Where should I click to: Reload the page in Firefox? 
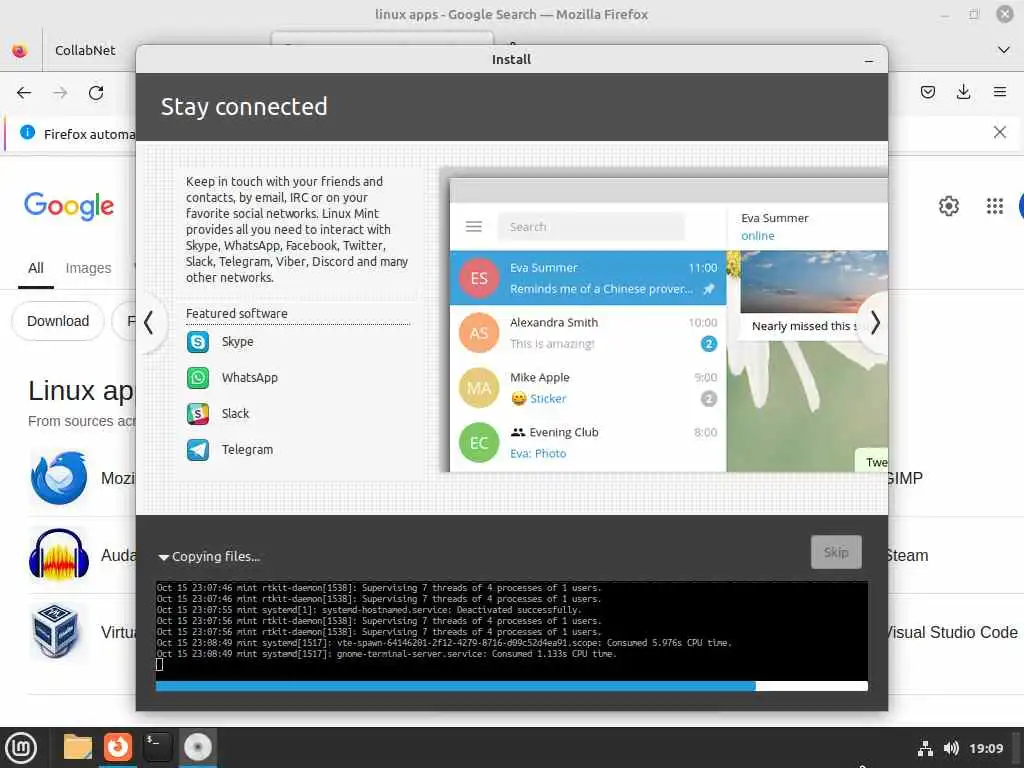pyautogui.click(x=96, y=93)
